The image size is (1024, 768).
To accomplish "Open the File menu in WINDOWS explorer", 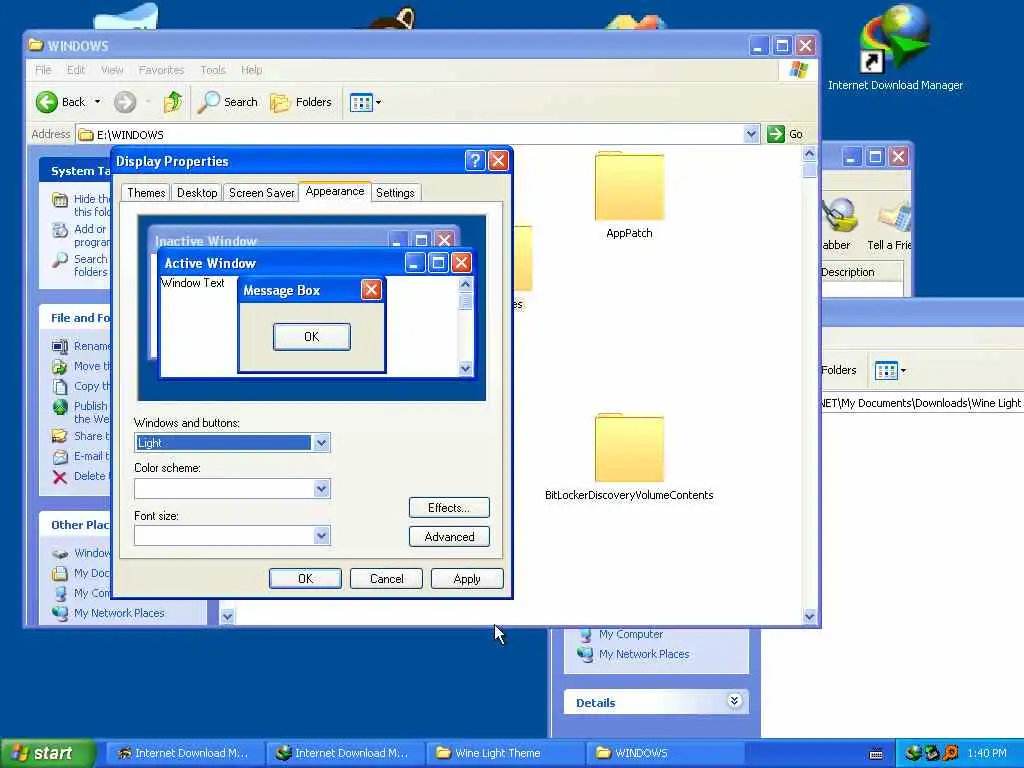I will (43, 70).
